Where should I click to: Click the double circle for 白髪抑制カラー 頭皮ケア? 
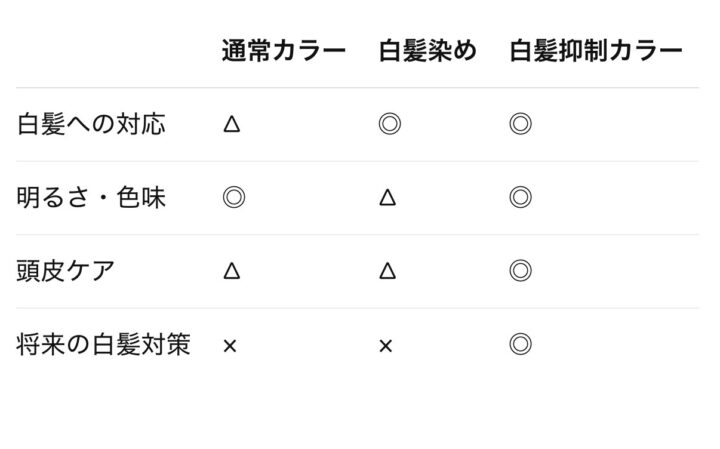(x=520, y=271)
